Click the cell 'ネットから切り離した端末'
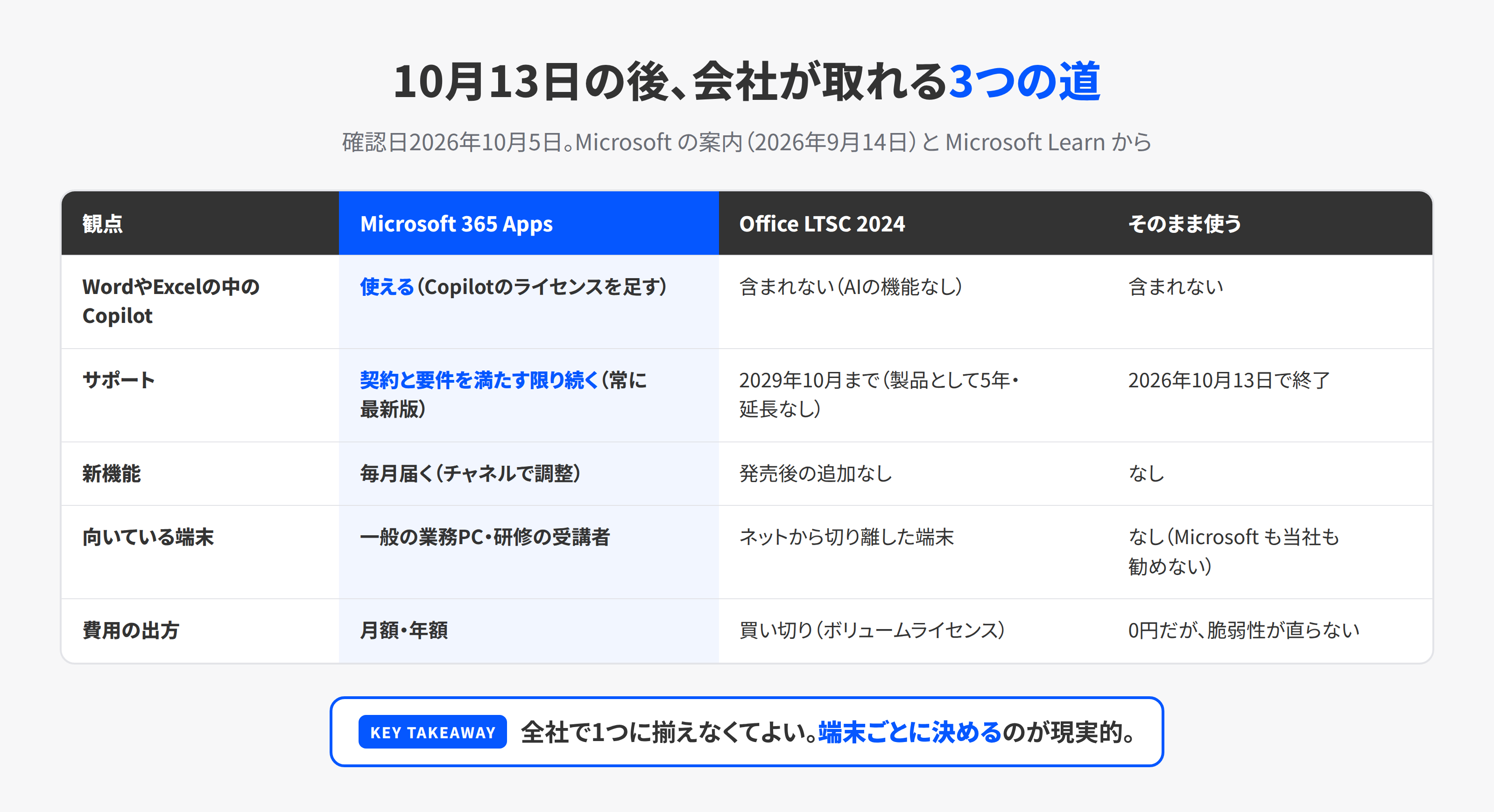 (x=914, y=552)
